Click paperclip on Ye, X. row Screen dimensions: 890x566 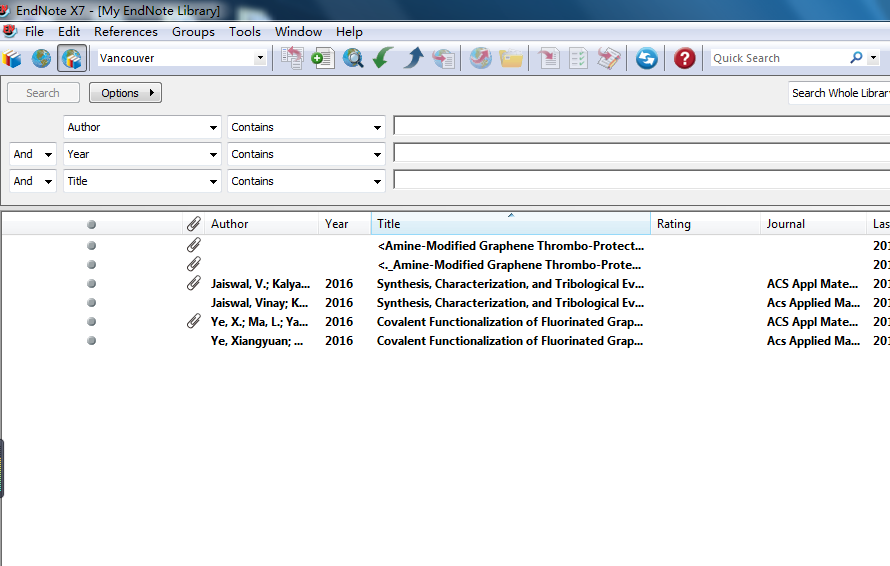194,321
